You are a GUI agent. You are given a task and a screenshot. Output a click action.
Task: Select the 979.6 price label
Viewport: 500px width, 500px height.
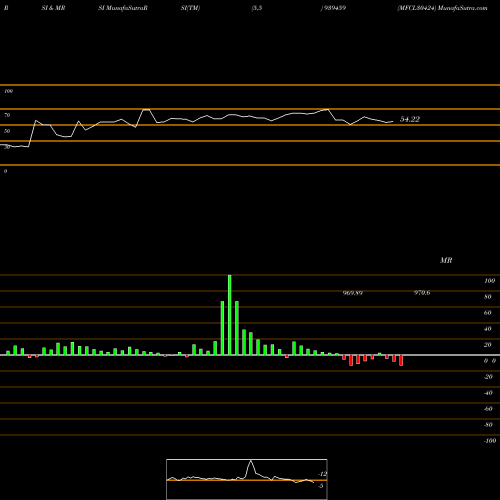[x=422, y=293]
